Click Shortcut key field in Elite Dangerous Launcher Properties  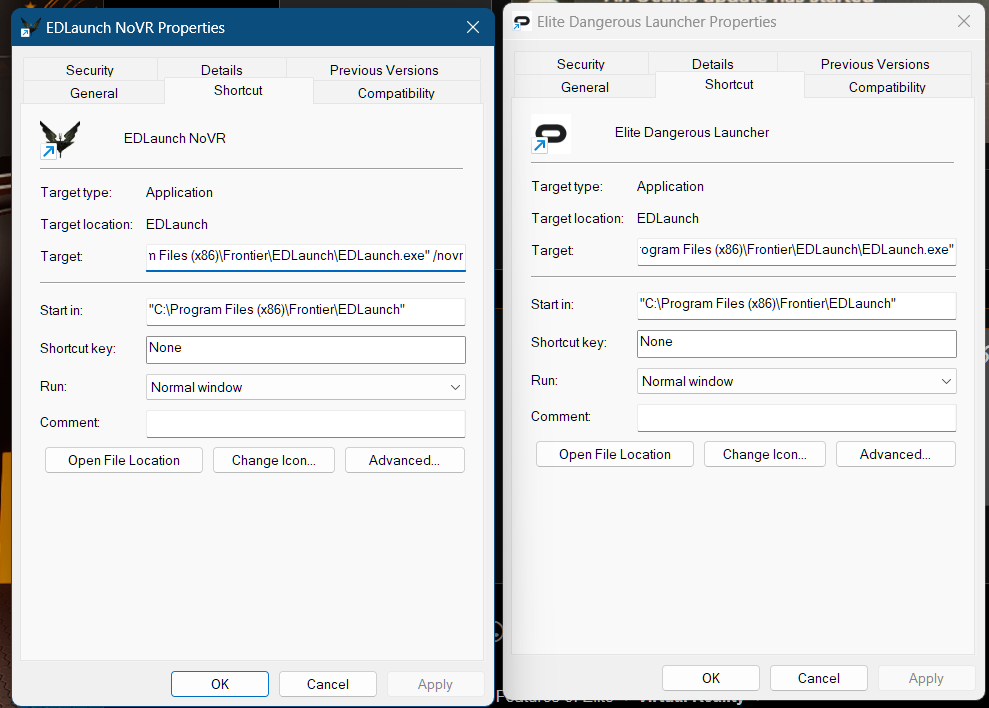(797, 344)
